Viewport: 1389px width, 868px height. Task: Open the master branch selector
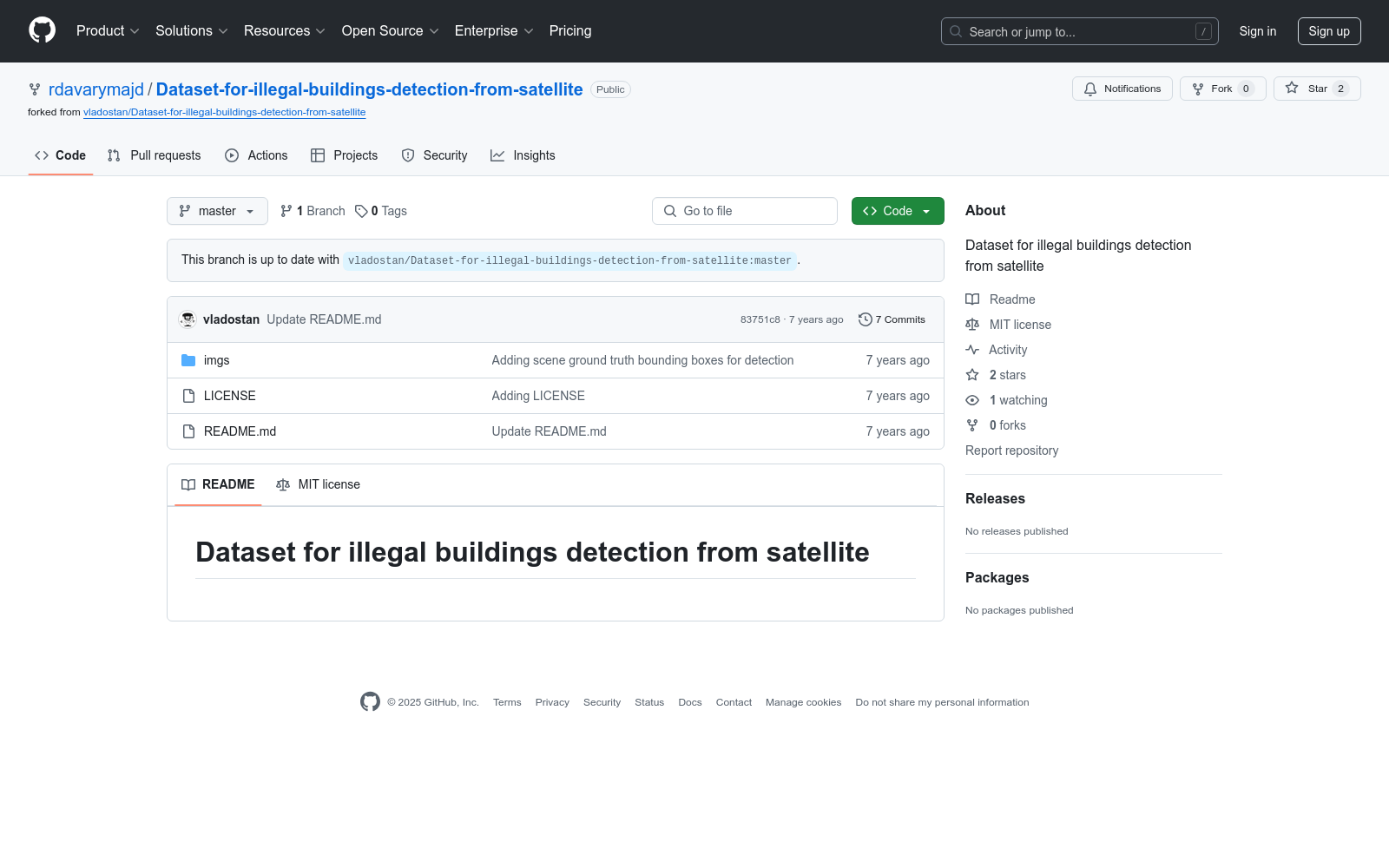point(217,211)
